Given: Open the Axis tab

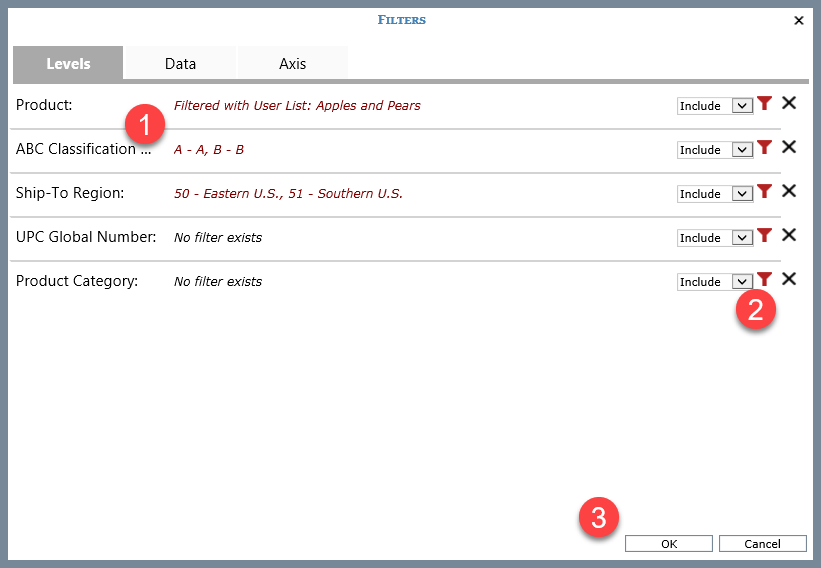Looking at the screenshot, I should 292,63.
